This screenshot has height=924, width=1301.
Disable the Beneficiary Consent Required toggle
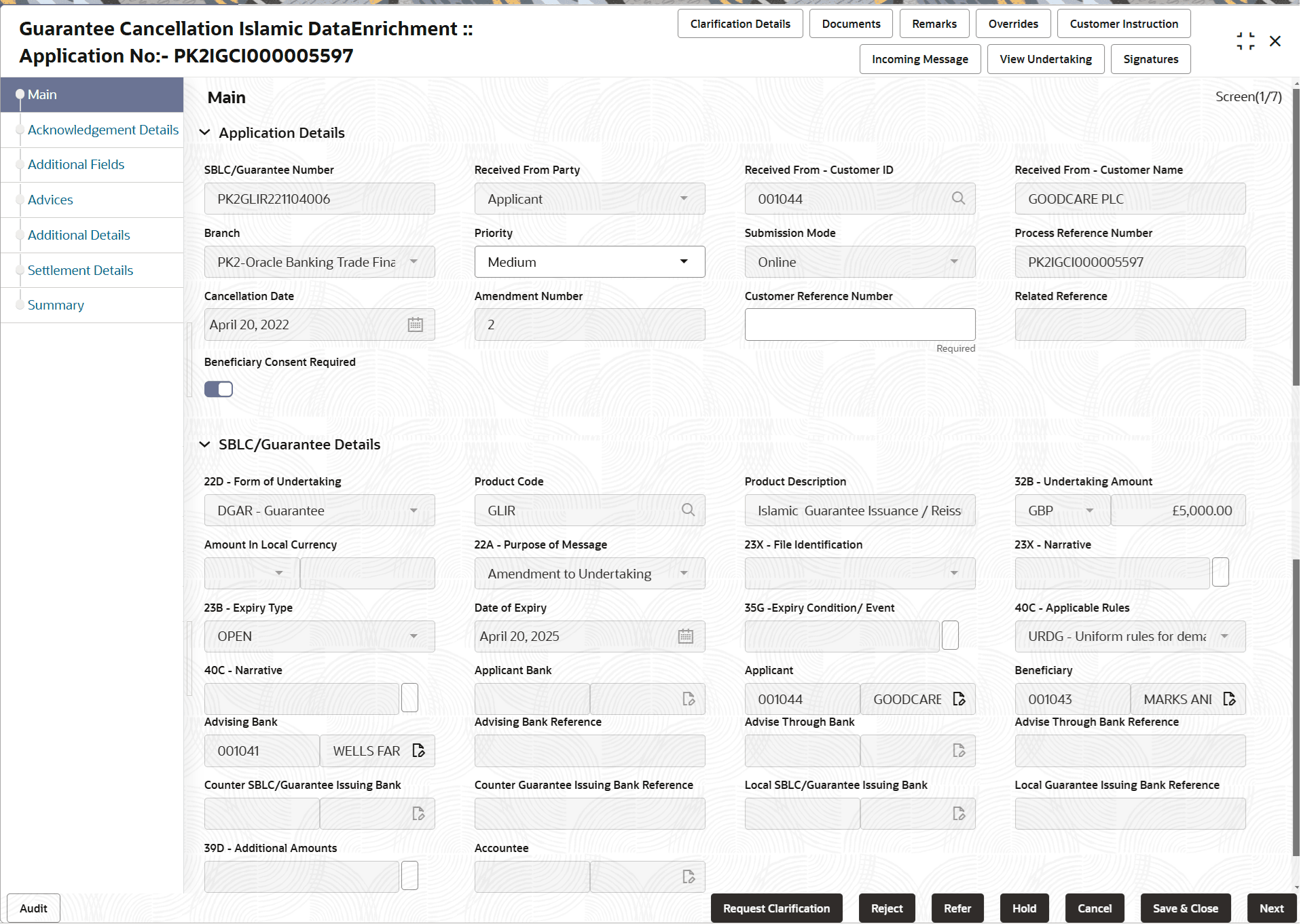click(218, 388)
